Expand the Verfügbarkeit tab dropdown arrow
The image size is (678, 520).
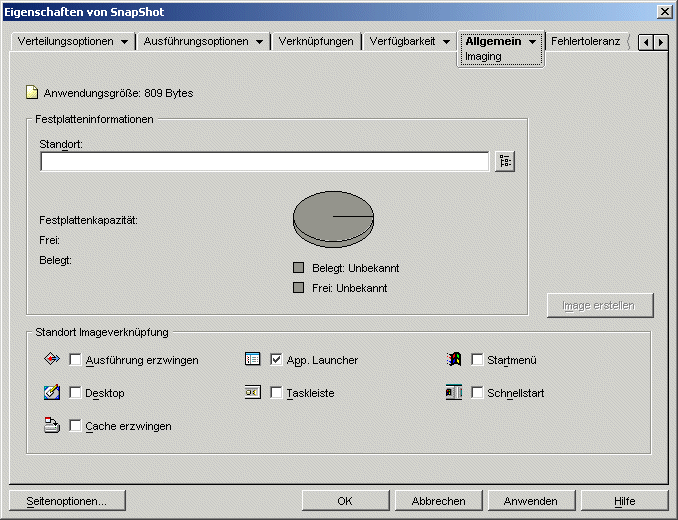tap(446, 42)
